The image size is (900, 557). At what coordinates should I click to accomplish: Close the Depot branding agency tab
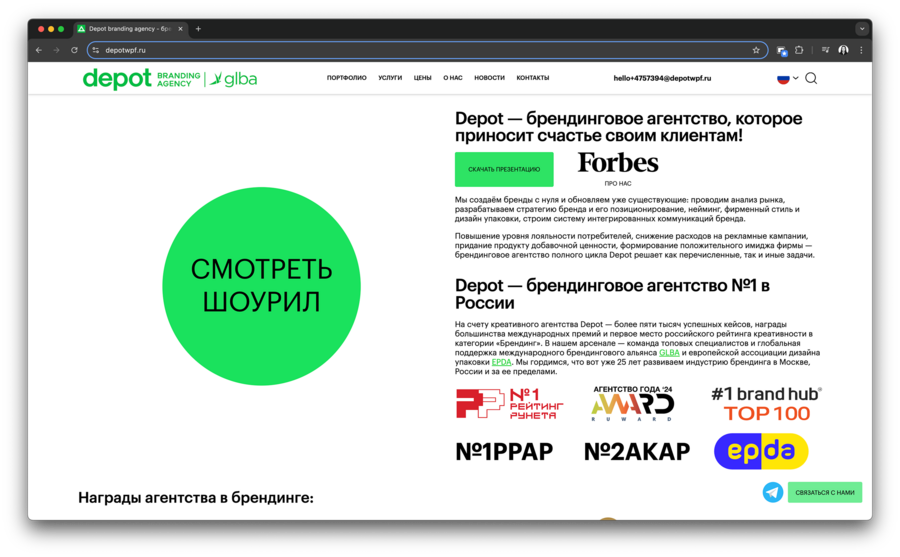click(180, 29)
